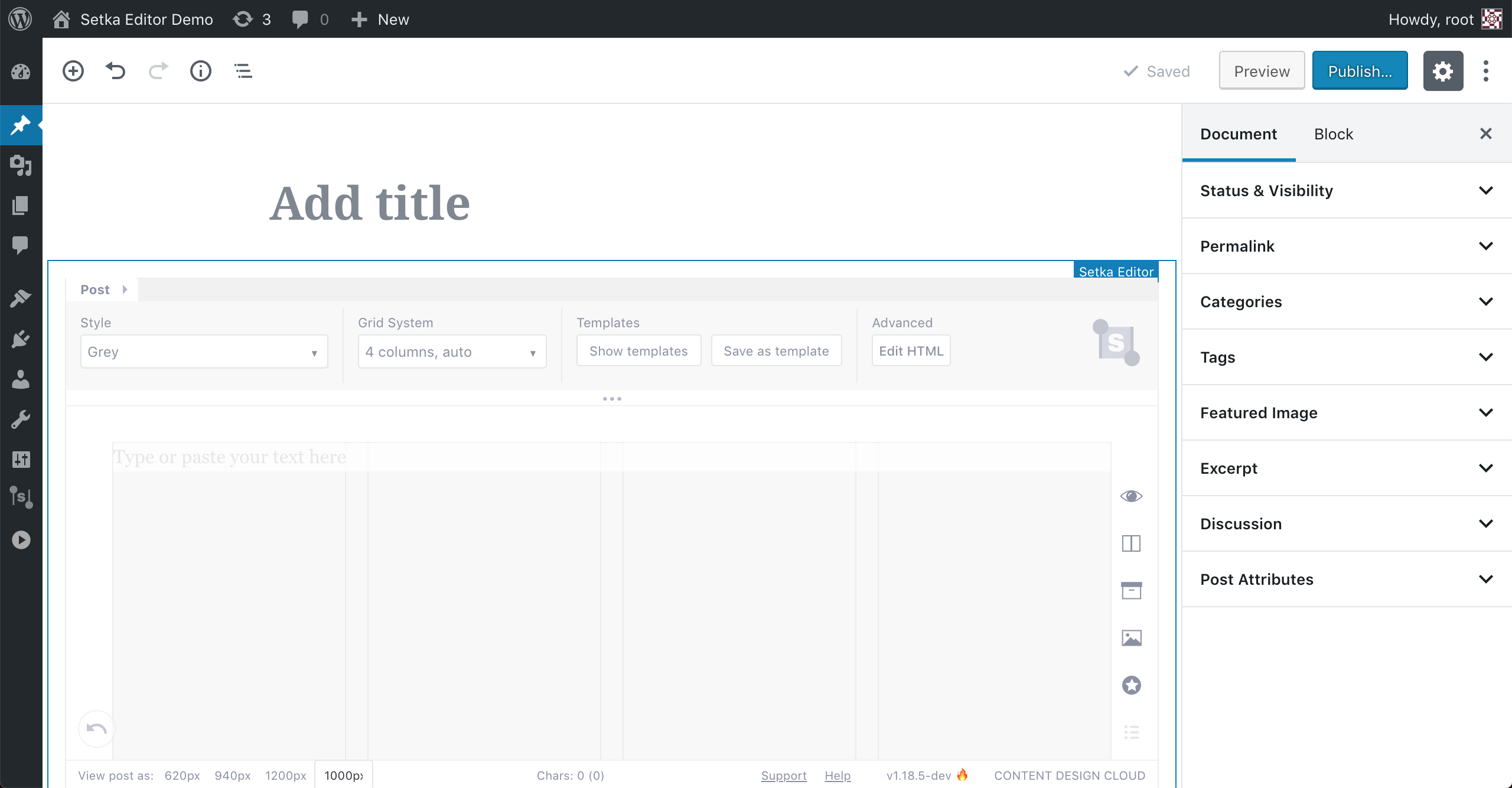Open the star icons panel
Viewport: 1512px width, 788px height.
pos(1131,685)
